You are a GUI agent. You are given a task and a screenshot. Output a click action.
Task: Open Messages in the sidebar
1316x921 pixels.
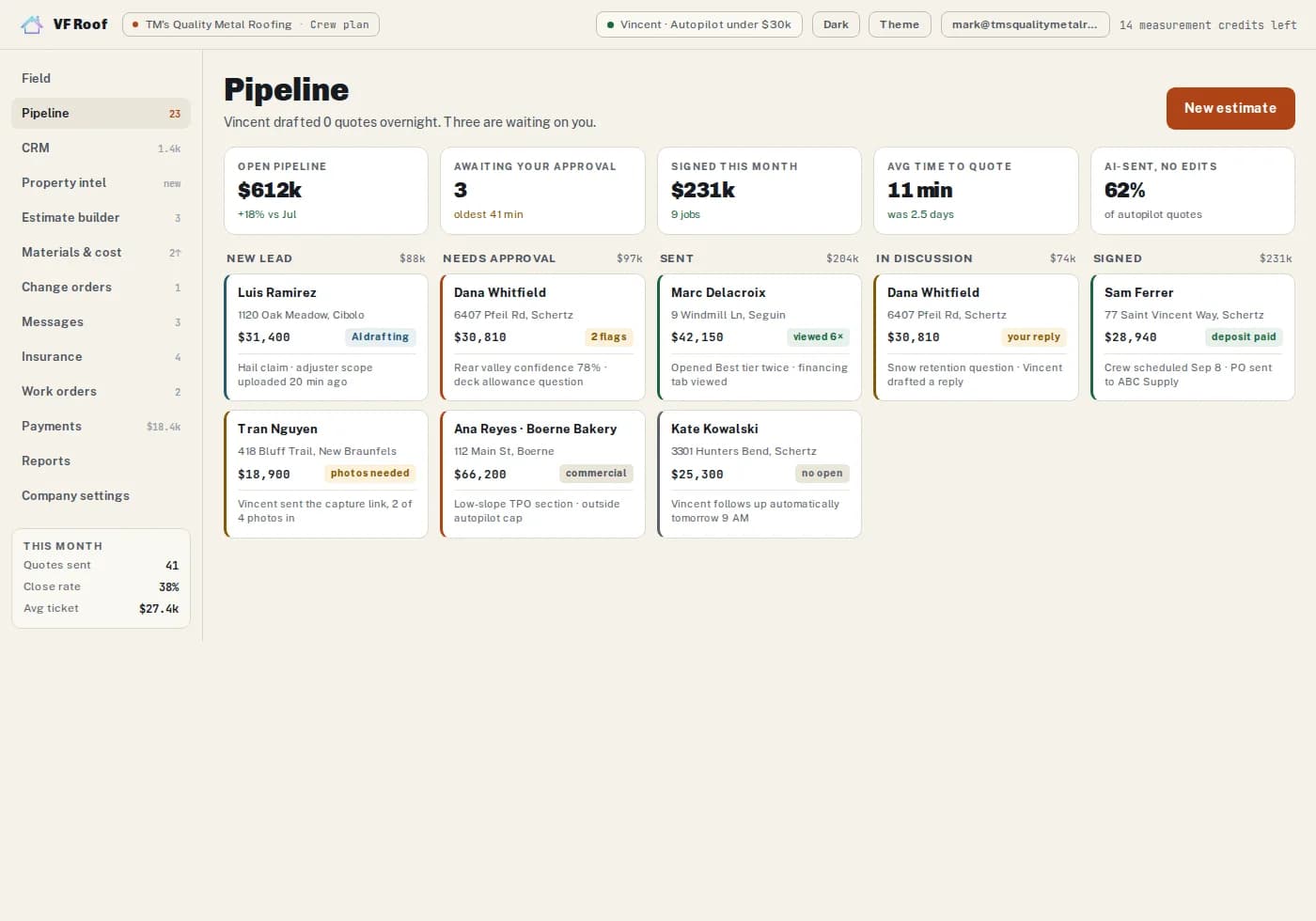point(101,321)
